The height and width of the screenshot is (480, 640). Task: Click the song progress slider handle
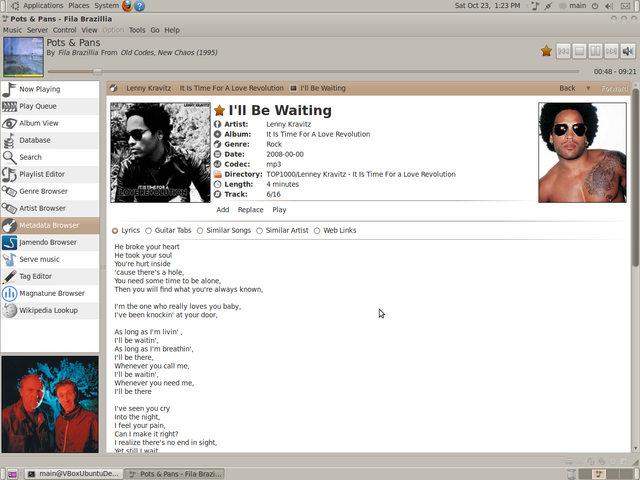pos(97,71)
